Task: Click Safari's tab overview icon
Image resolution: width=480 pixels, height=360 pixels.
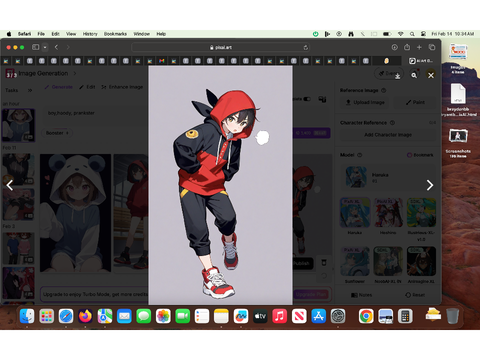Action: pyautogui.click(x=432, y=47)
